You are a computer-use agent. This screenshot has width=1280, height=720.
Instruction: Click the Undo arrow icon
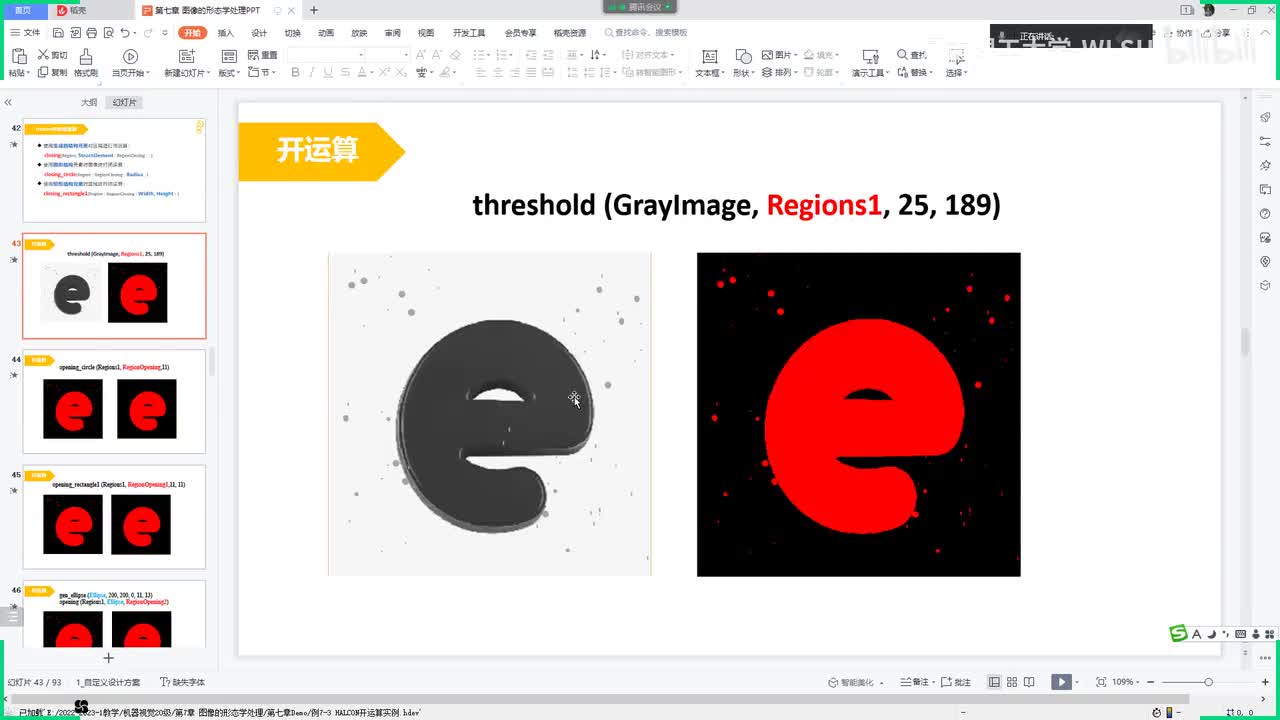coord(125,32)
